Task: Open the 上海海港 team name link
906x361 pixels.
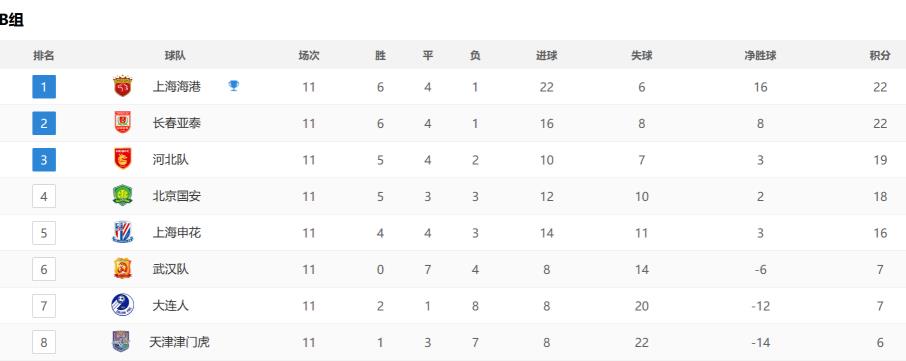Action: [177, 87]
